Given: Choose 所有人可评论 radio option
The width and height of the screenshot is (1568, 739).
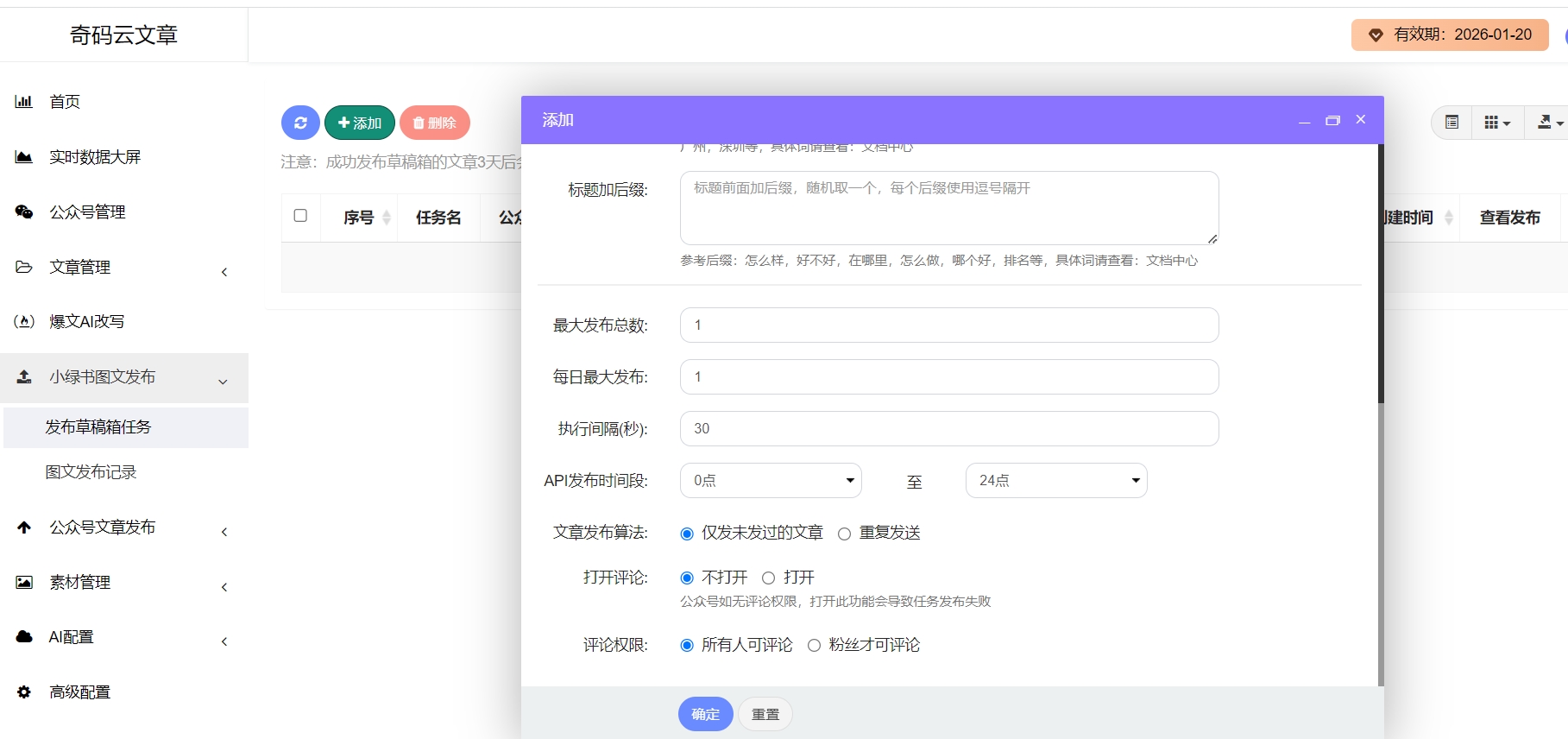Looking at the screenshot, I should [687, 645].
